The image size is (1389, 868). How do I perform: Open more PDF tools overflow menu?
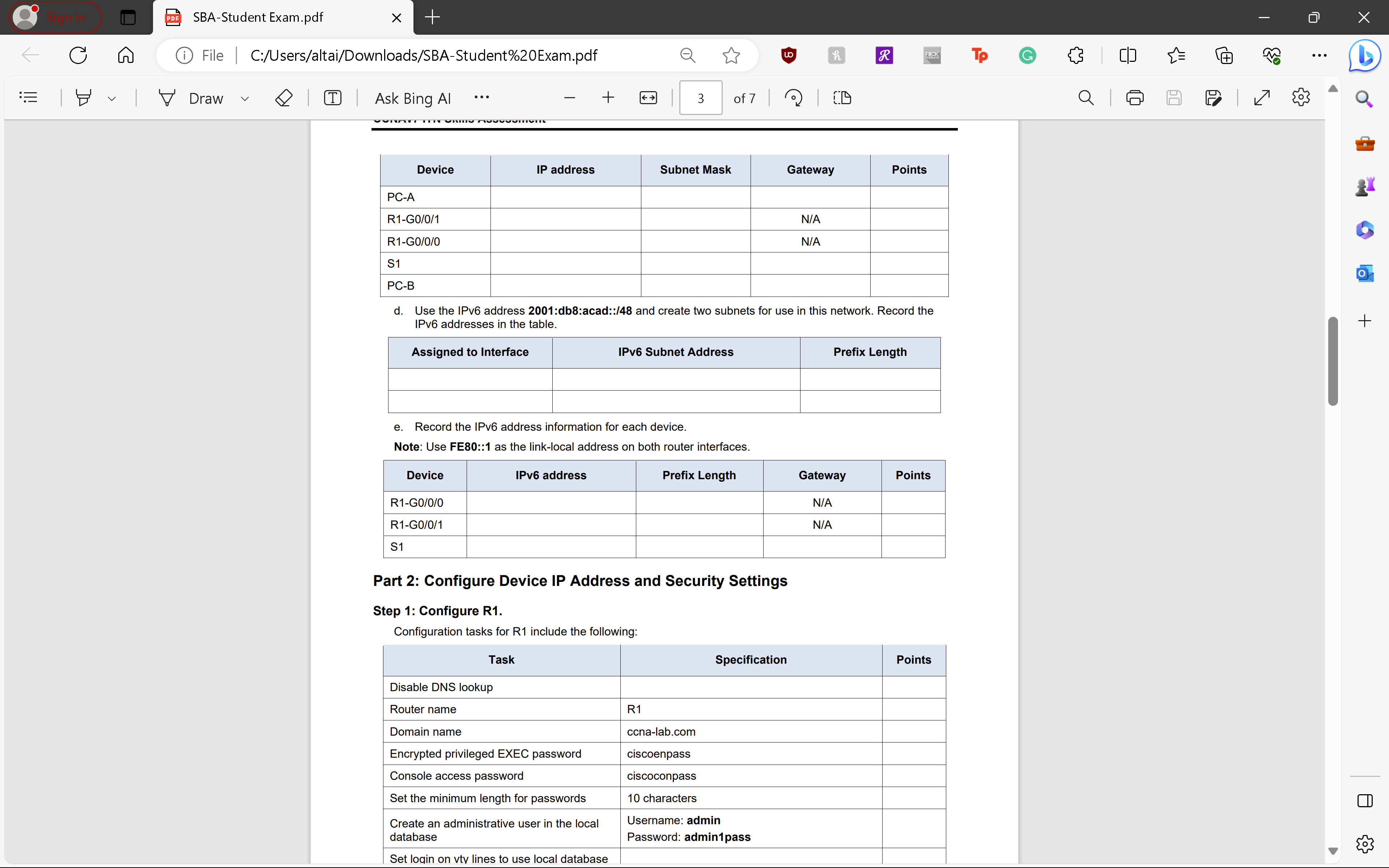[481, 97]
